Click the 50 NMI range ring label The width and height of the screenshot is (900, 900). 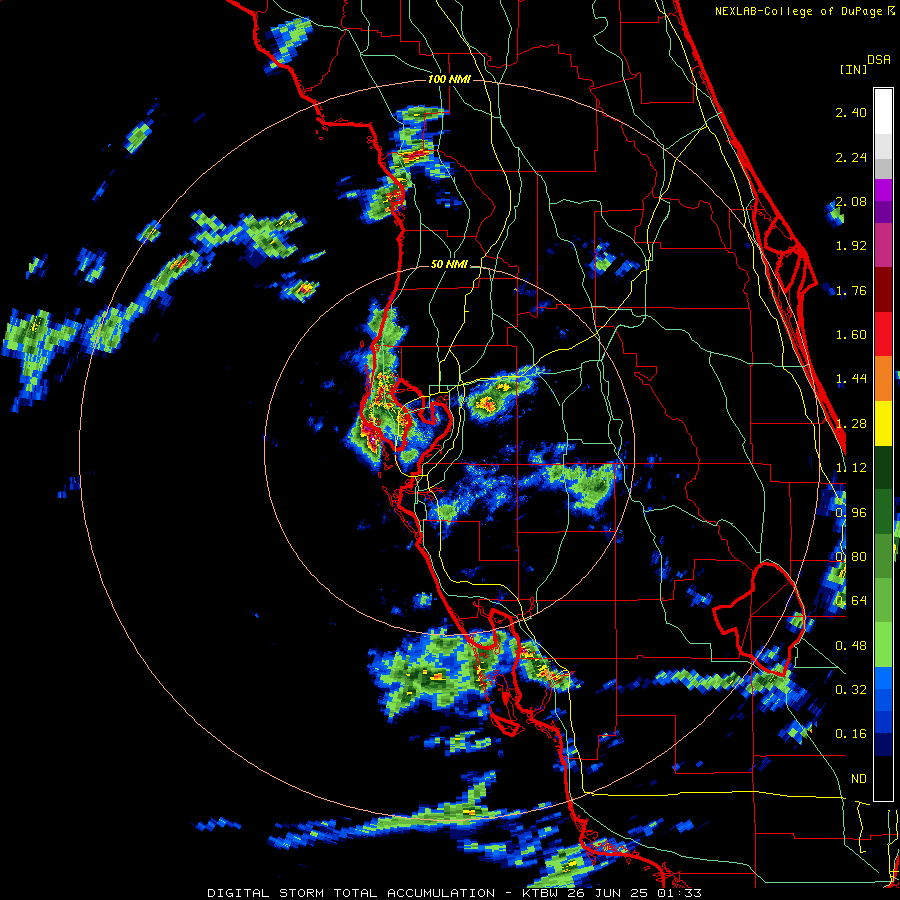(x=449, y=265)
